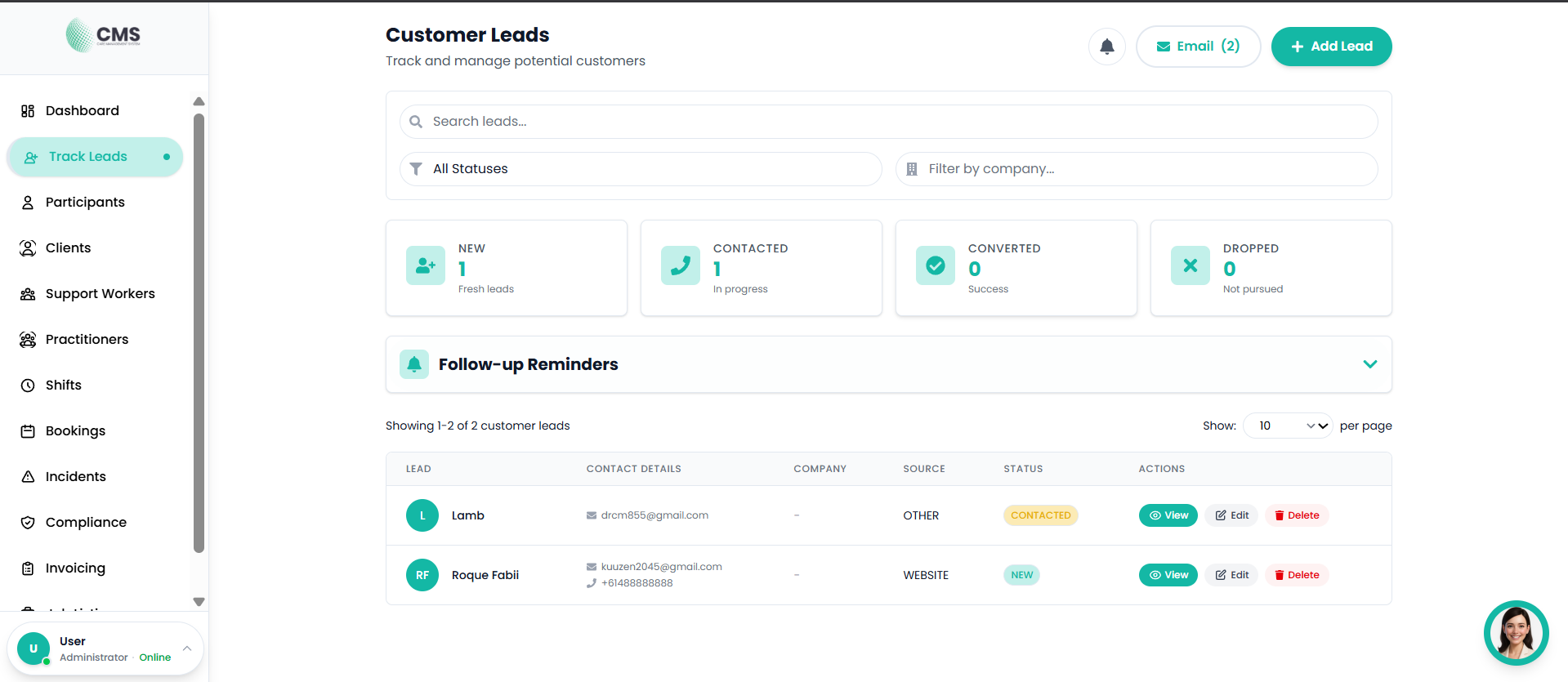Go to Dashboard in sidebar
This screenshot has width=1568, height=682.
83,111
